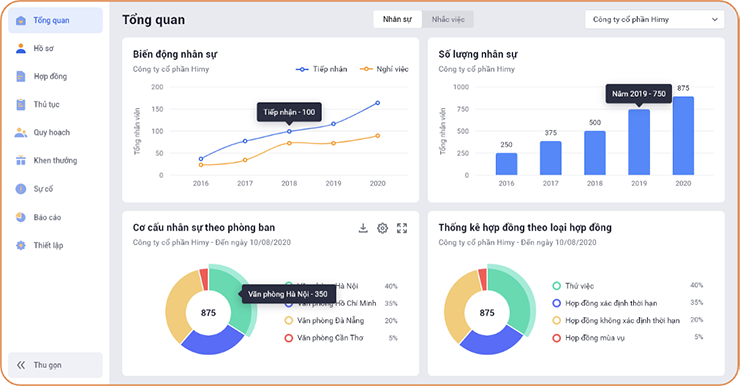Open chart settings gear icon
The height and width of the screenshot is (386, 740).
[382, 228]
